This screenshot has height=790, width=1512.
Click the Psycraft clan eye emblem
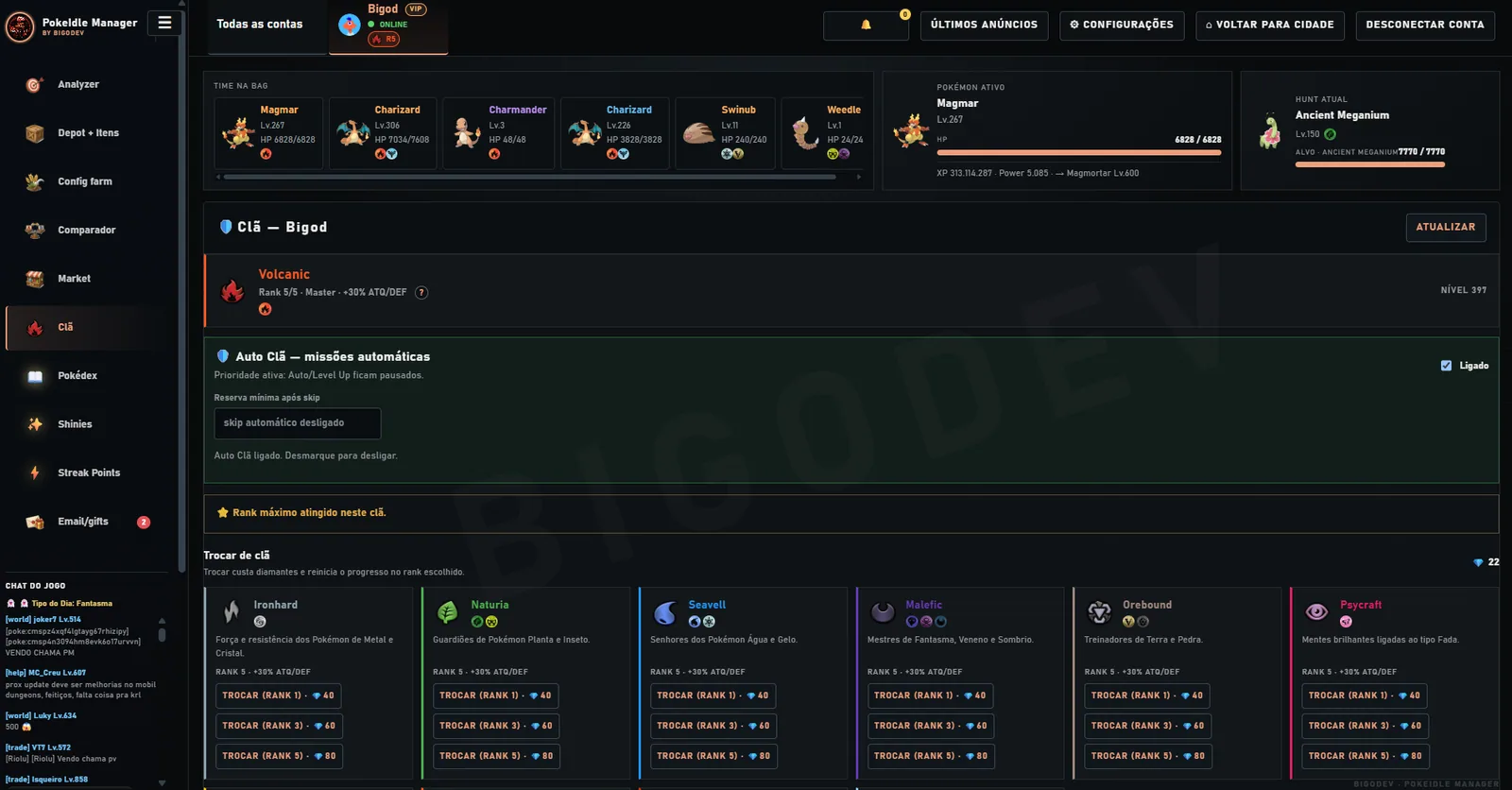[1316, 612]
